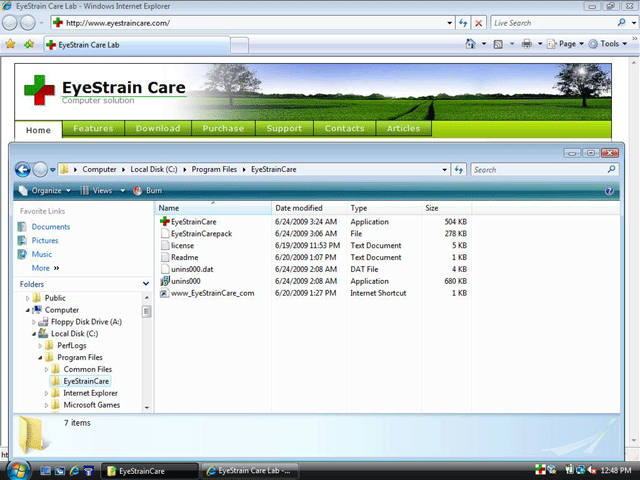Screen dimensions: 640x480
Task: Sort files by Size column header
Action: 447,208
